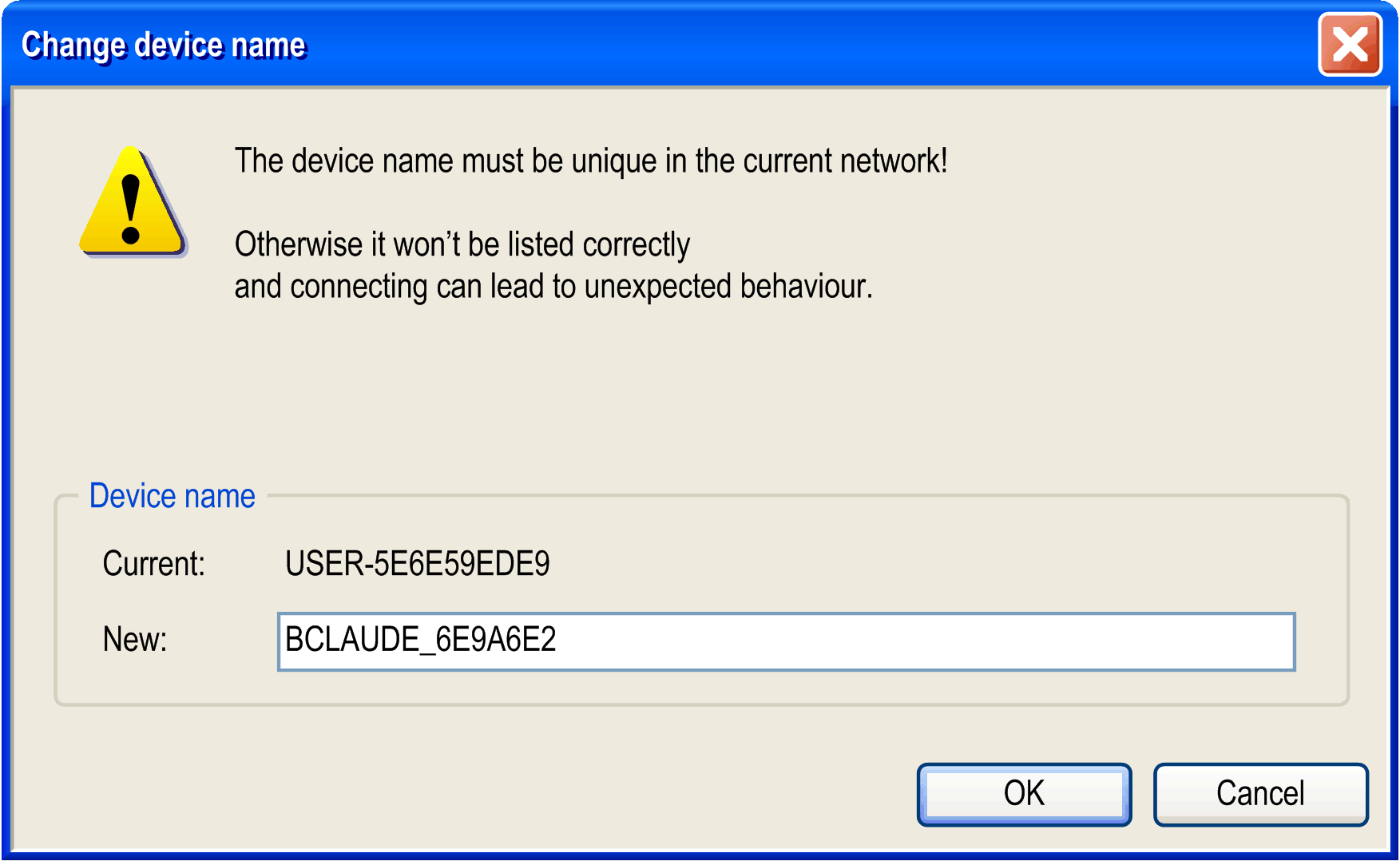The width and height of the screenshot is (1400, 861).
Task: Click the BCLAUDE_6E9A6E2 text in the field
Action: click(420, 640)
